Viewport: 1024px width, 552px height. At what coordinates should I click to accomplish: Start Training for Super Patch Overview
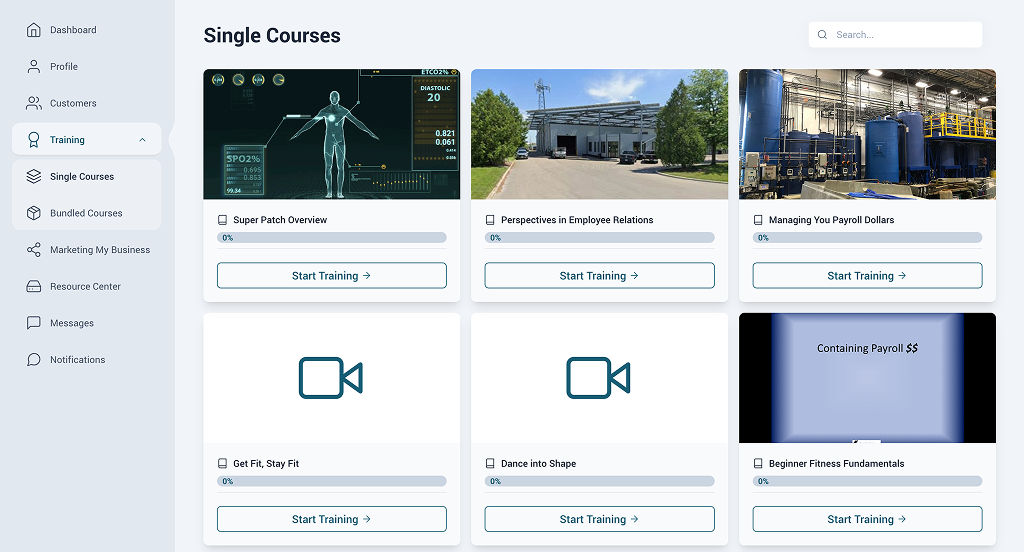(331, 276)
